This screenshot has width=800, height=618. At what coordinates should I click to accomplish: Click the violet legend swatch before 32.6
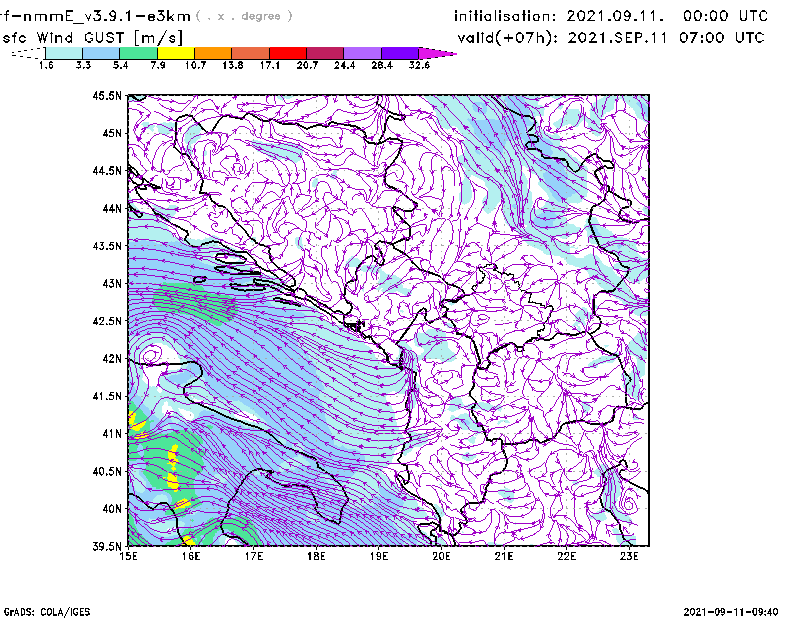point(400,53)
